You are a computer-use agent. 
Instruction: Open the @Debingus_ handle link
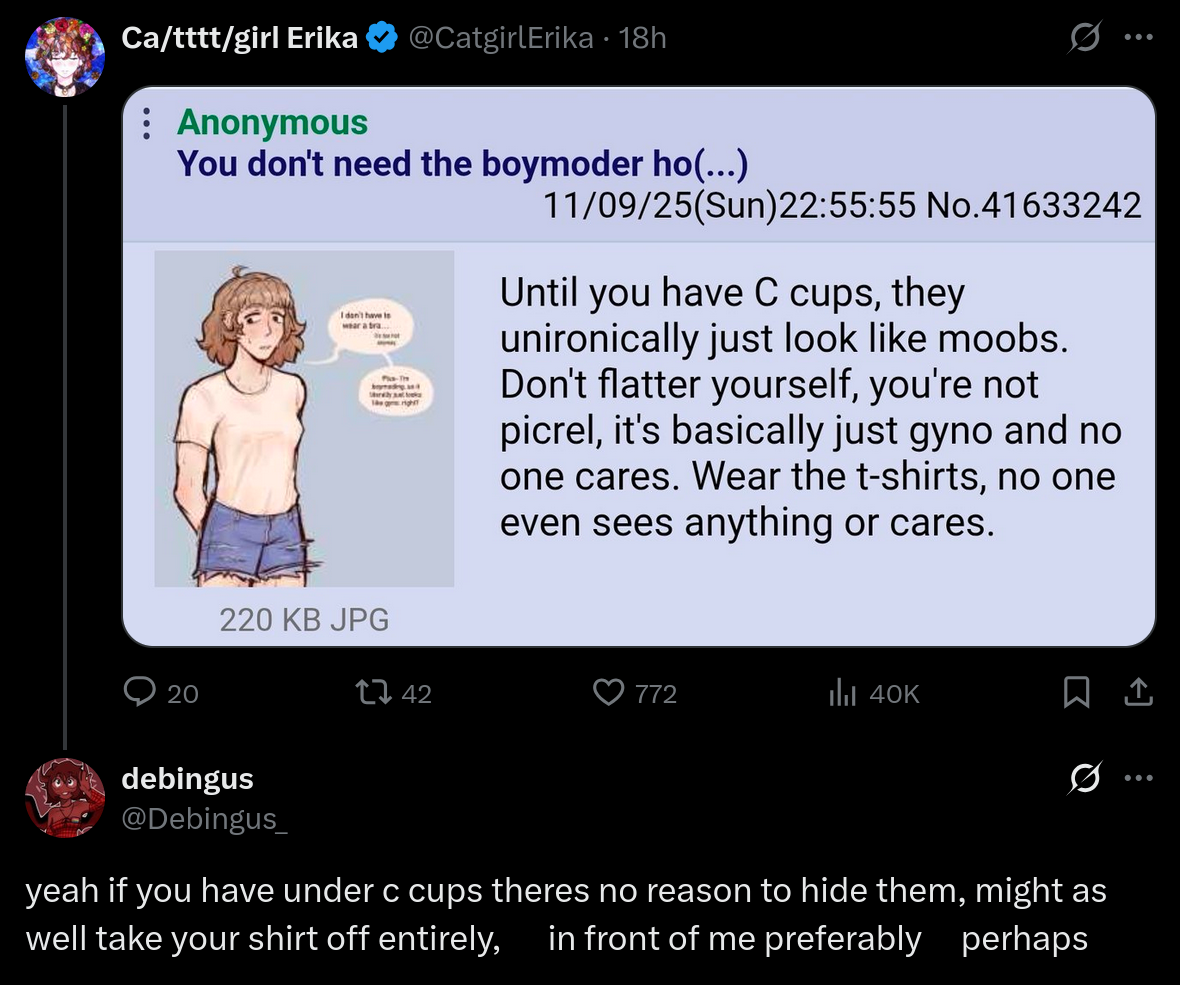point(205,818)
